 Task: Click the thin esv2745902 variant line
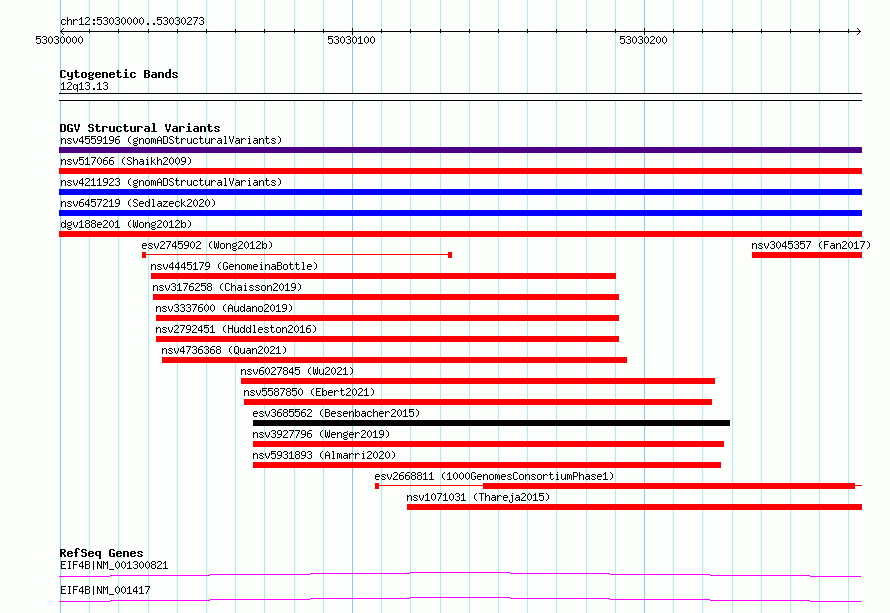tap(297, 255)
